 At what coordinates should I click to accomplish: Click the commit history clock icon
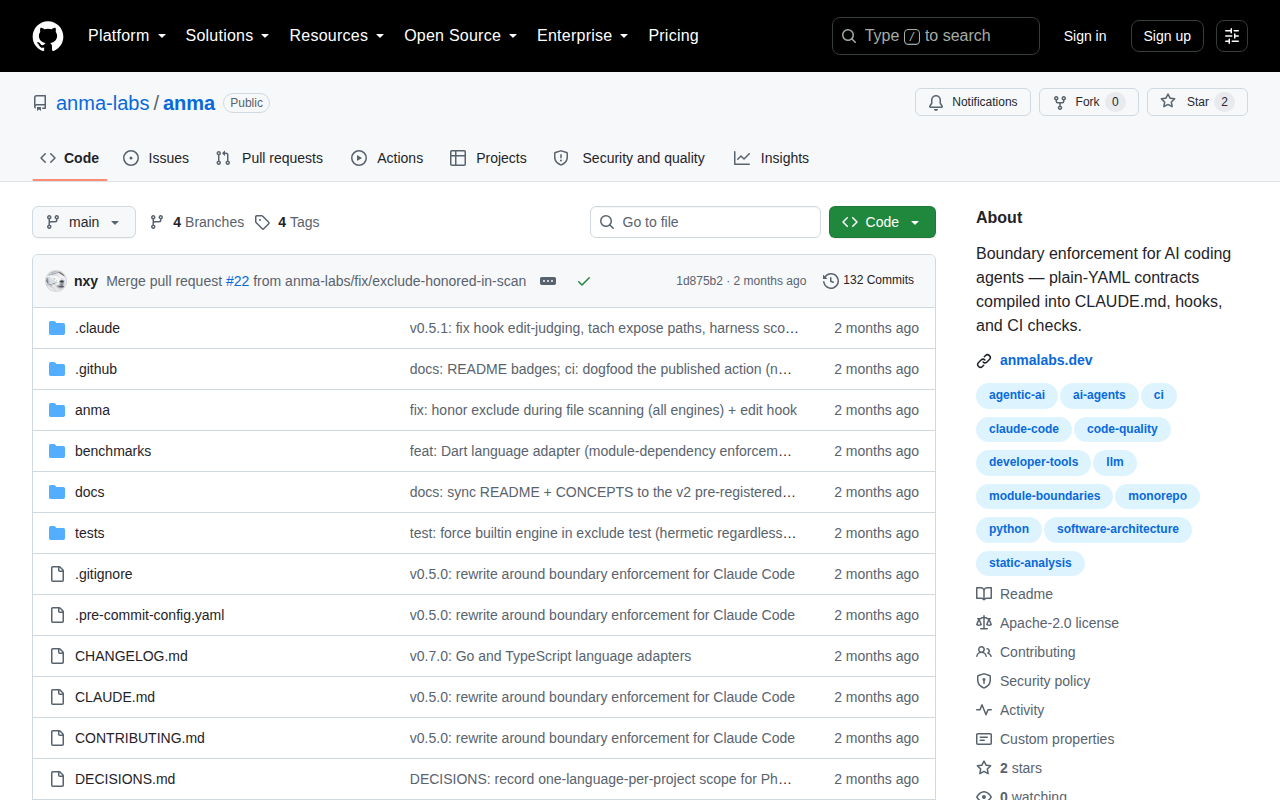click(831, 281)
